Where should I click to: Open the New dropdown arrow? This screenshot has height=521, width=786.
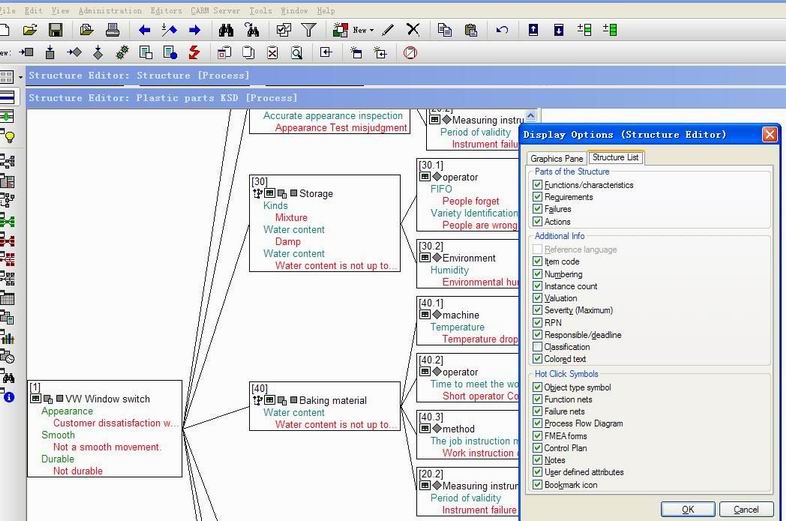click(x=371, y=31)
